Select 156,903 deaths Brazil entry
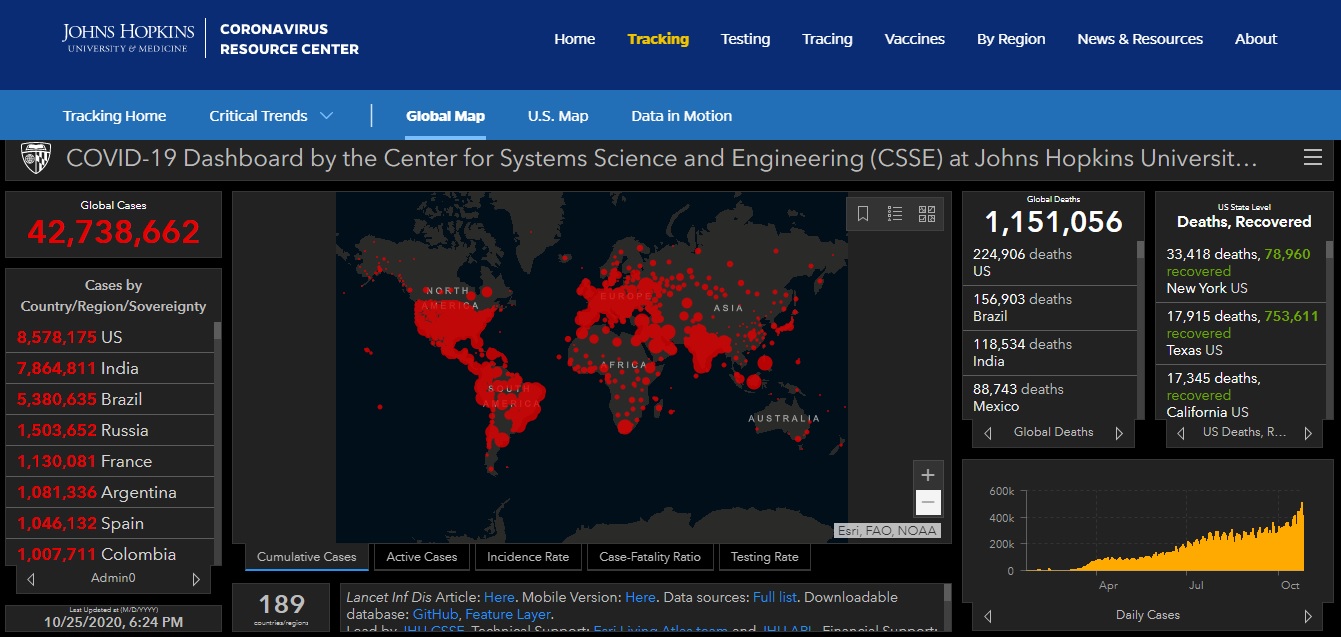Image resolution: width=1341 pixels, height=637 pixels. point(1050,308)
